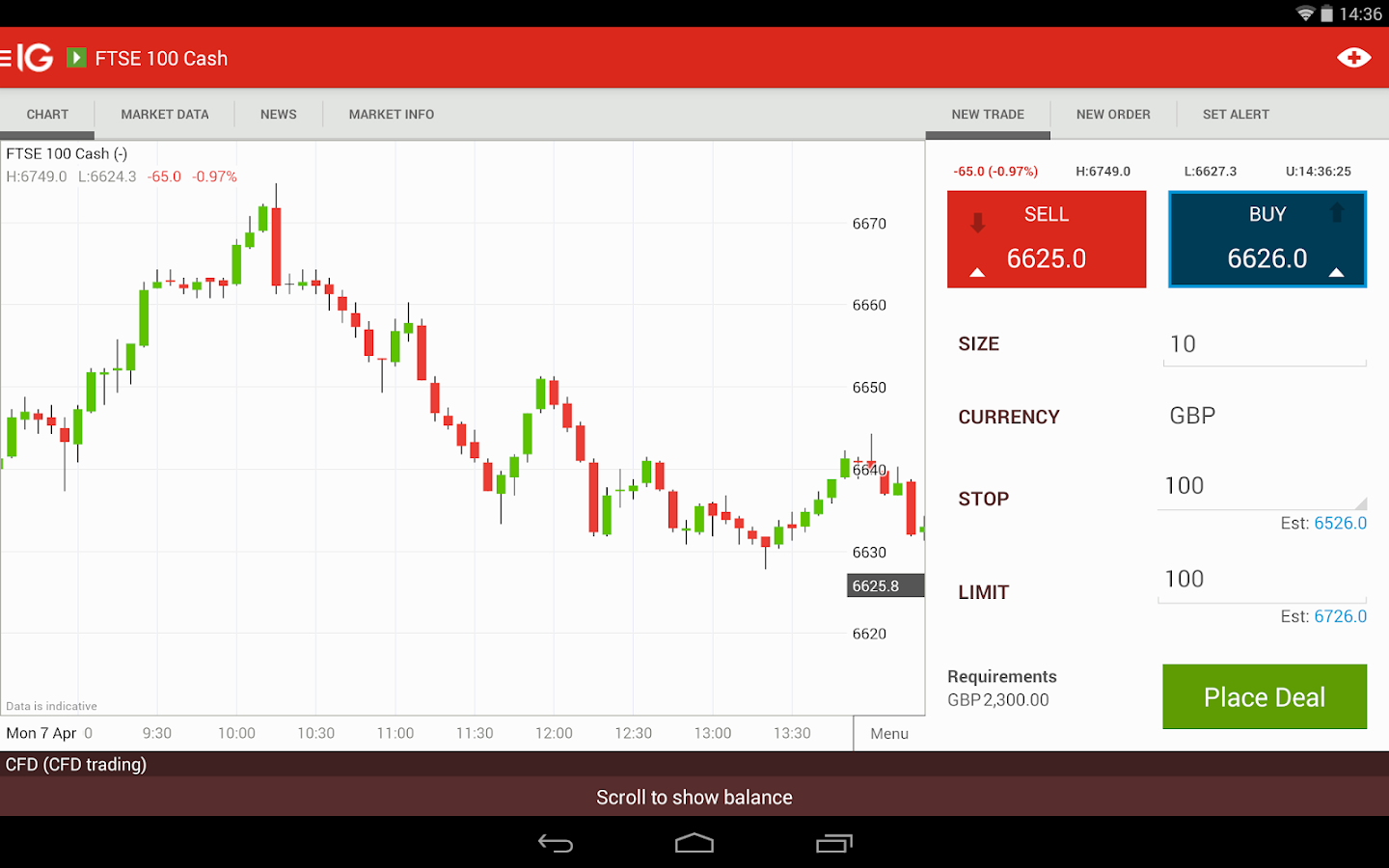Click the U:14:36:25 update time
Image resolution: width=1389 pixels, height=868 pixels.
[1319, 171]
